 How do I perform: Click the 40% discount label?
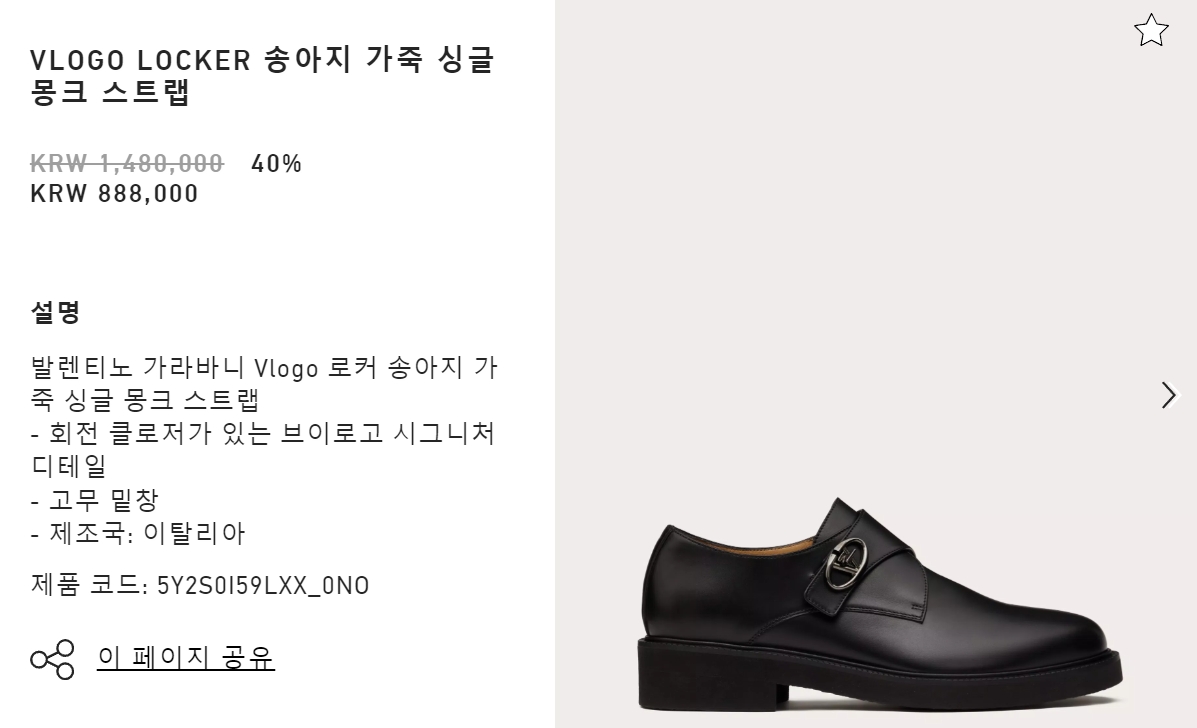coord(276,163)
